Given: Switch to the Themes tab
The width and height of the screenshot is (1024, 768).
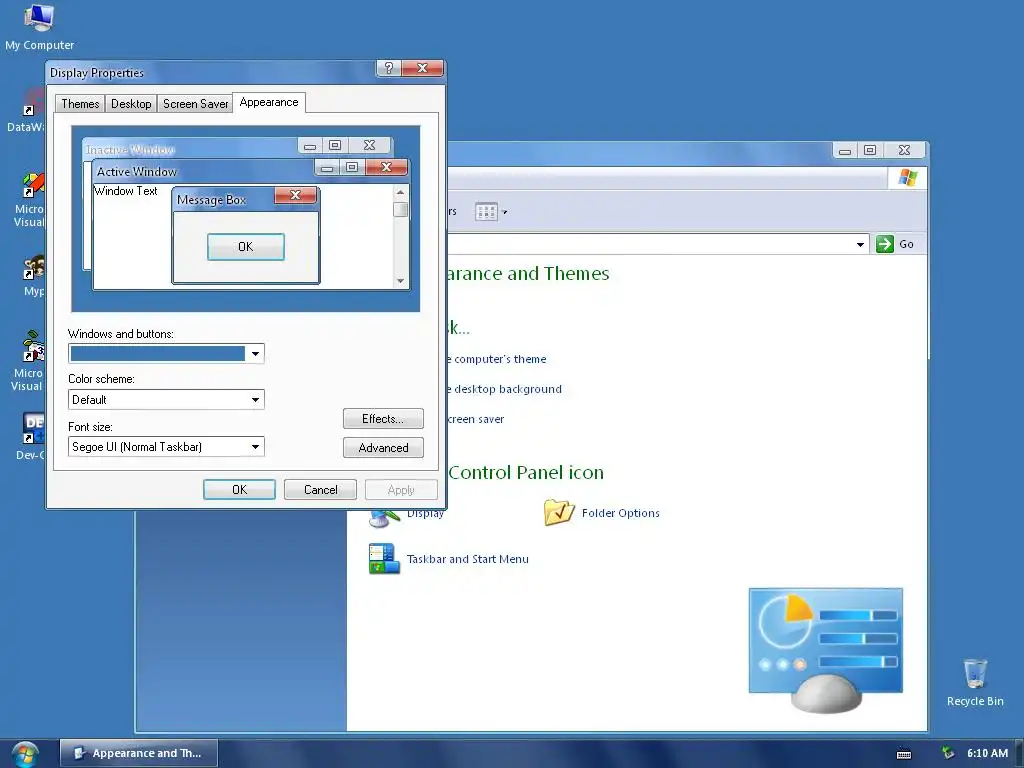Looking at the screenshot, I should click(80, 104).
